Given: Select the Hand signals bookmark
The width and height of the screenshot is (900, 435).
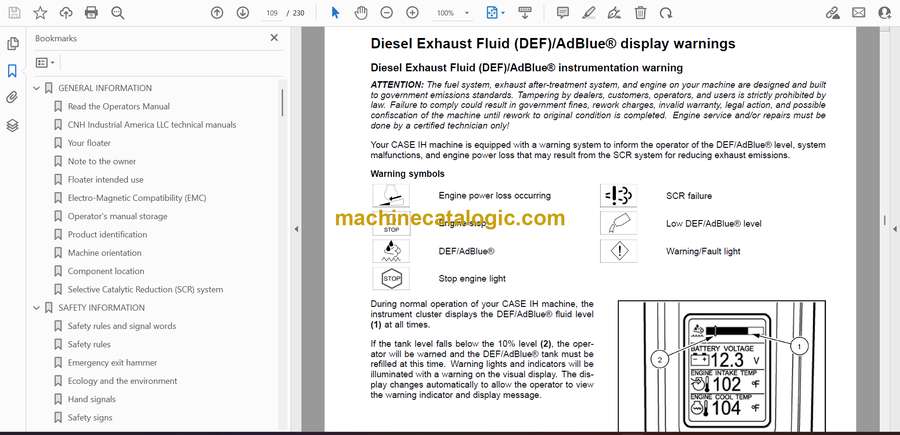Looking at the screenshot, I should [x=92, y=399].
